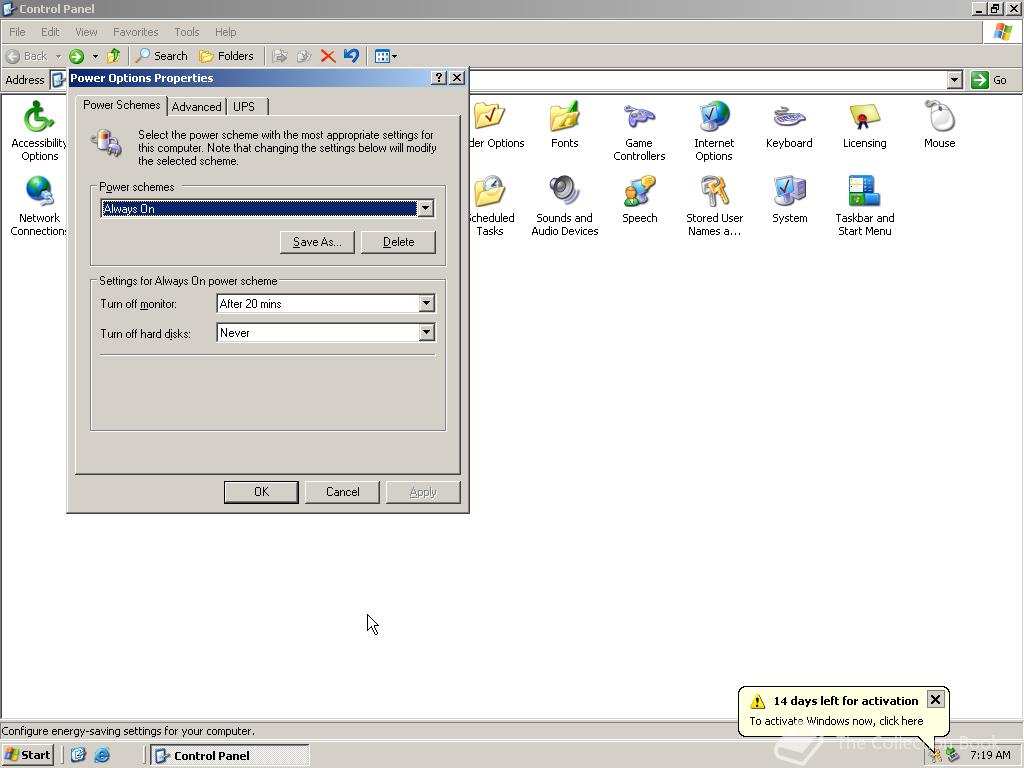The width and height of the screenshot is (1024, 768).
Task: Switch to the Advanced tab
Action: click(197, 106)
